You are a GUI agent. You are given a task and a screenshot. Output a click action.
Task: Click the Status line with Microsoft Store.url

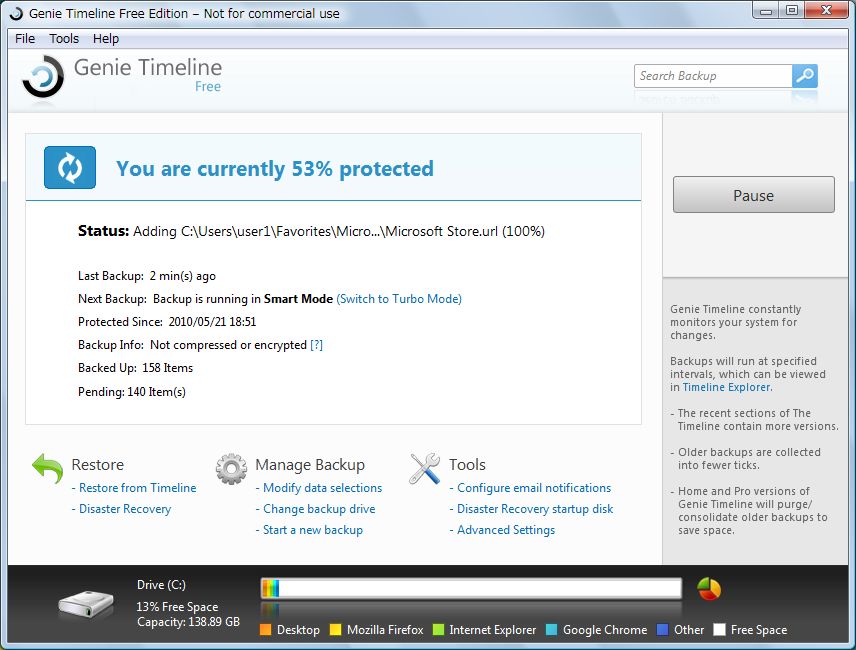(x=311, y=231)
